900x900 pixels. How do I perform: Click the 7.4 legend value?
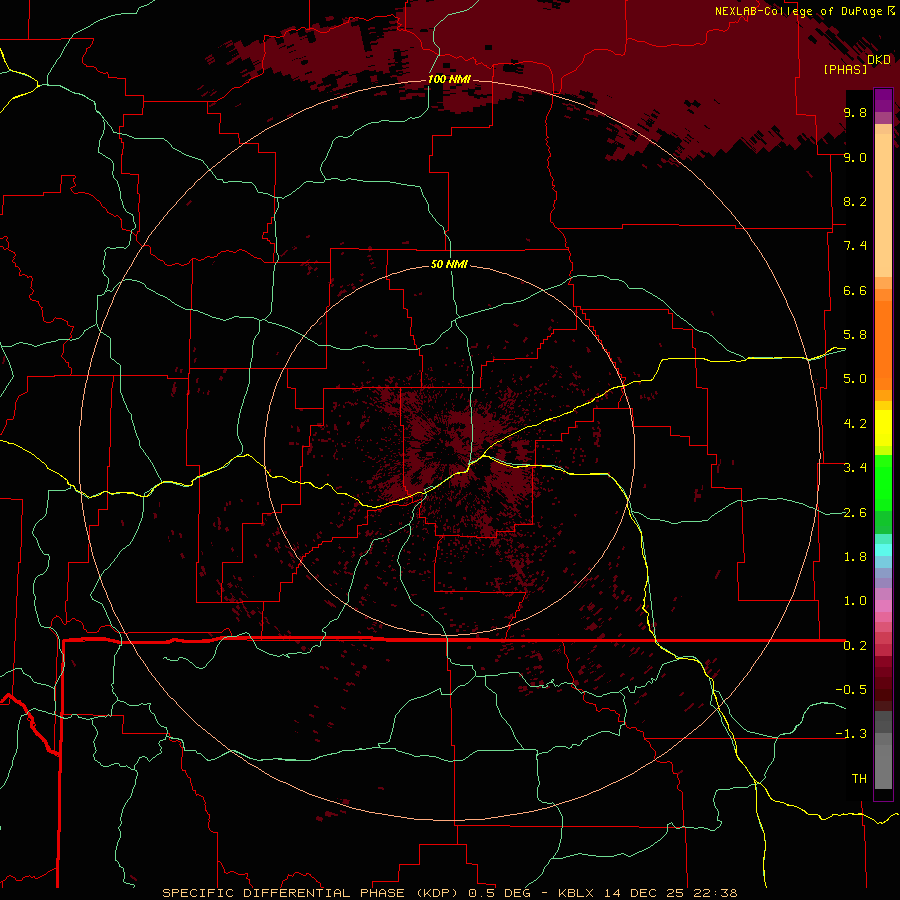(x=855, y=246)
